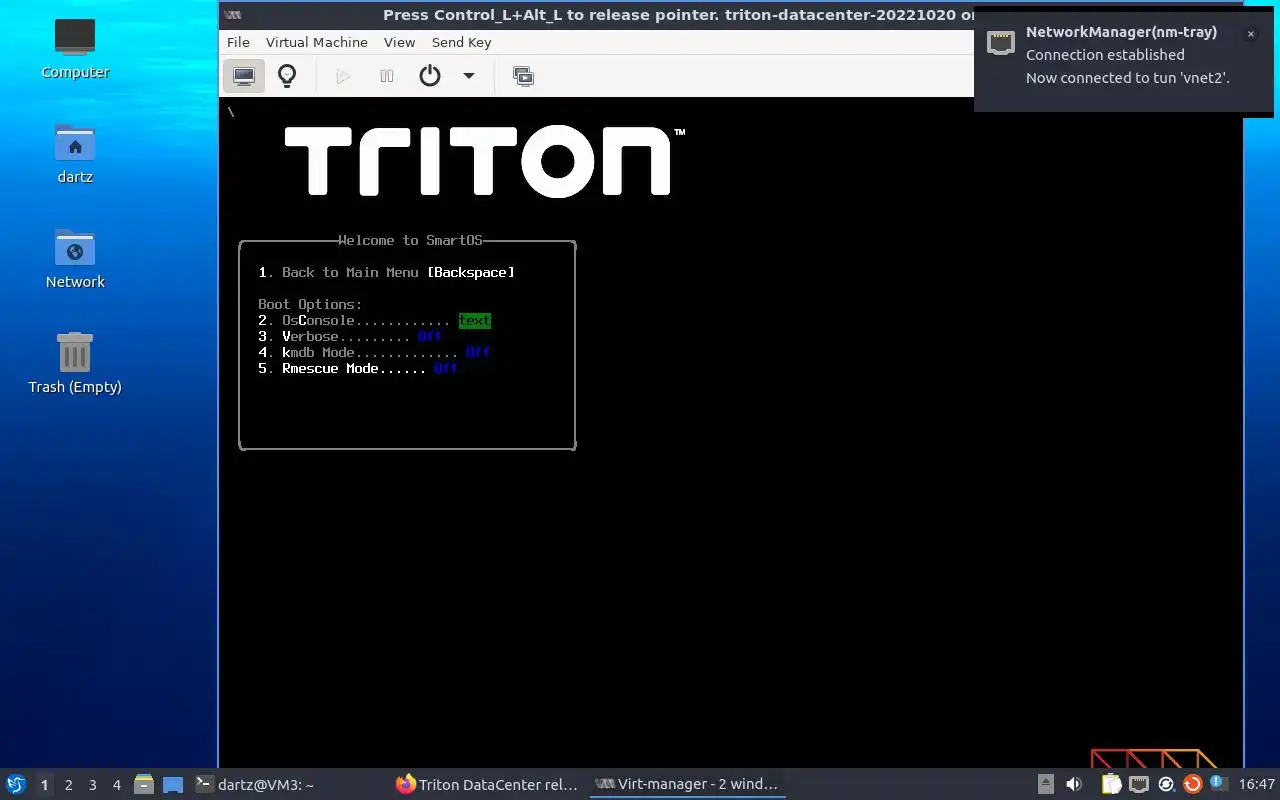Open the dartz home folder icon

(75, 153)
